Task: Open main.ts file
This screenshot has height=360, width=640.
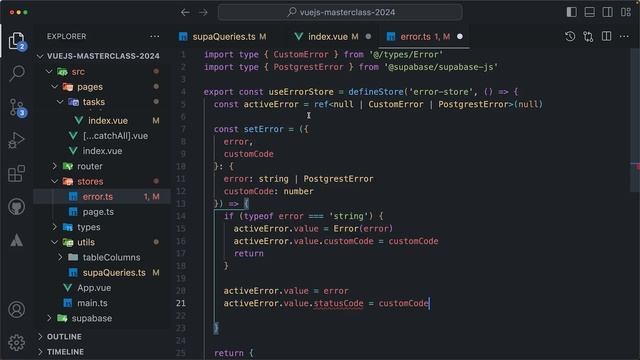Action: pyautogui.click(x=102, y=303)
